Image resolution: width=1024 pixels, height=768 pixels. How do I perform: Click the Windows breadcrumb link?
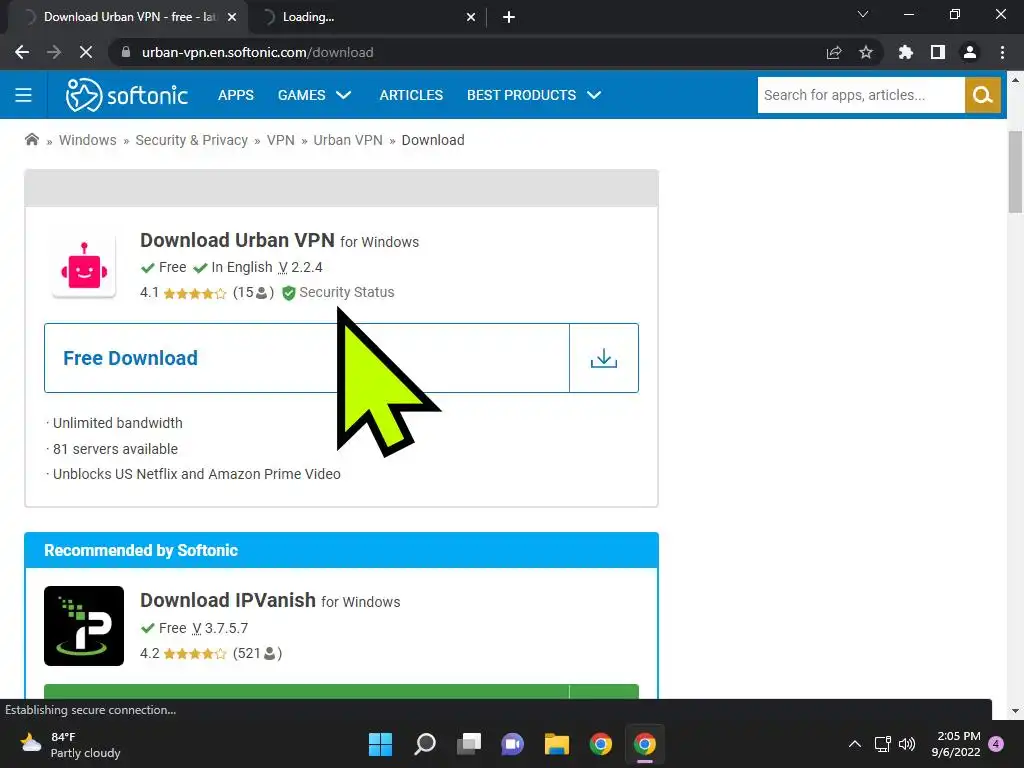[x=88, y=140]
